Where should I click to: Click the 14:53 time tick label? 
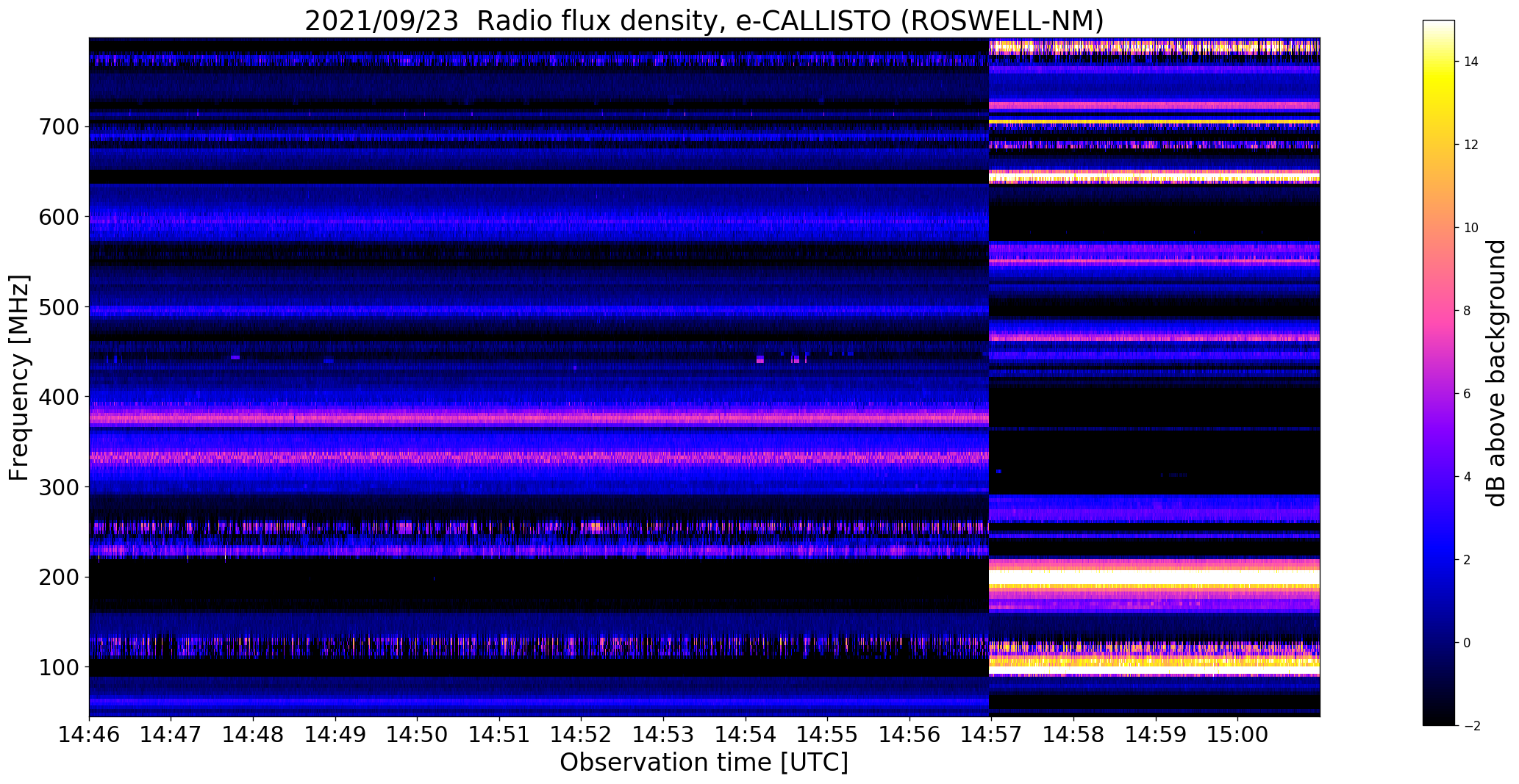[x=664, y=735]
